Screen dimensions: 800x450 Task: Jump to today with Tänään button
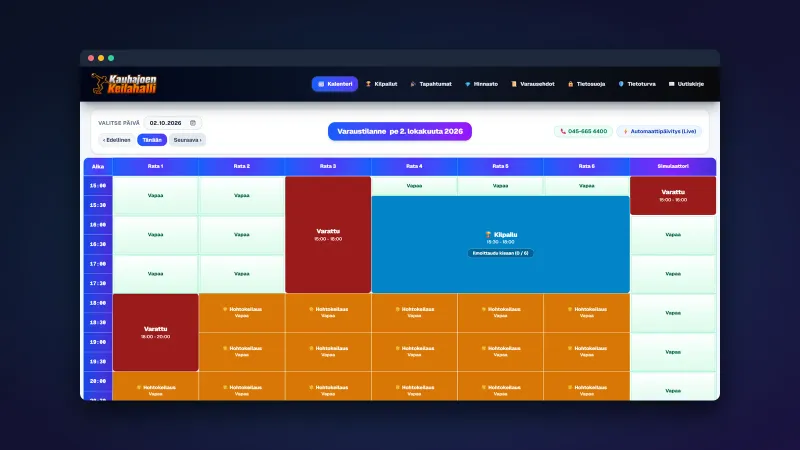tap(152, 140)
